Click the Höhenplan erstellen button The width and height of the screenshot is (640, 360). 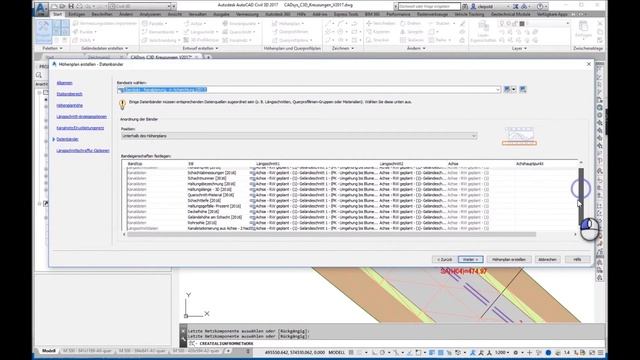pyautogui.click(x=509, y=260)
